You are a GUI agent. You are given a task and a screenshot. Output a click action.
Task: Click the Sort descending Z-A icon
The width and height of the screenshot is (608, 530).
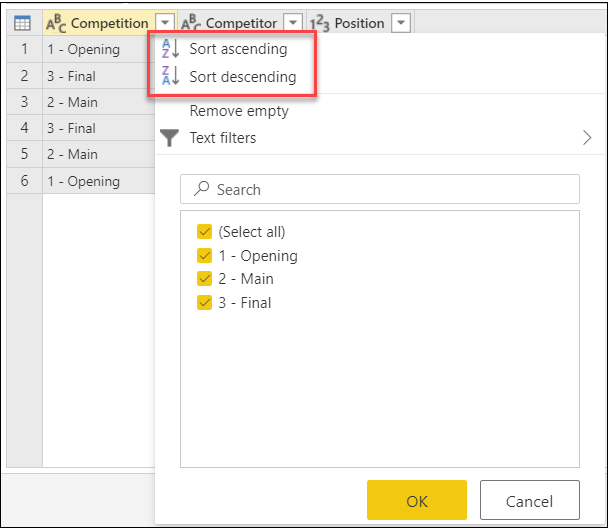click(x=172, y=77)
